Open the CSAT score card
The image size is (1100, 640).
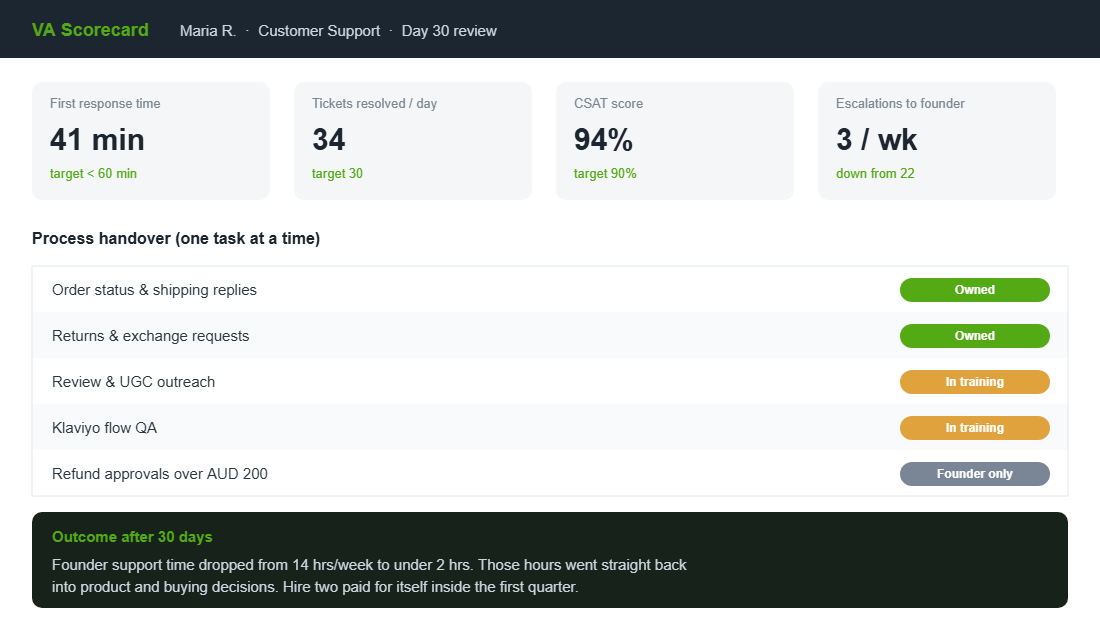(x=675, y=141)
